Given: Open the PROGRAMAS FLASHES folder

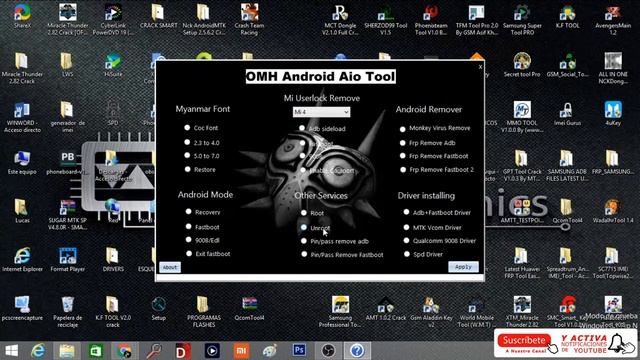Looking at the screenshot, I should [204, 312].
